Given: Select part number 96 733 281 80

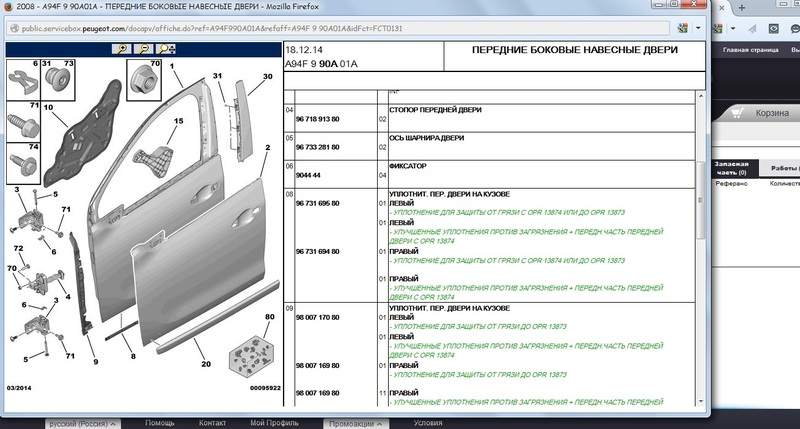Looking at the screenshot, I should click(x=317, y=147).
